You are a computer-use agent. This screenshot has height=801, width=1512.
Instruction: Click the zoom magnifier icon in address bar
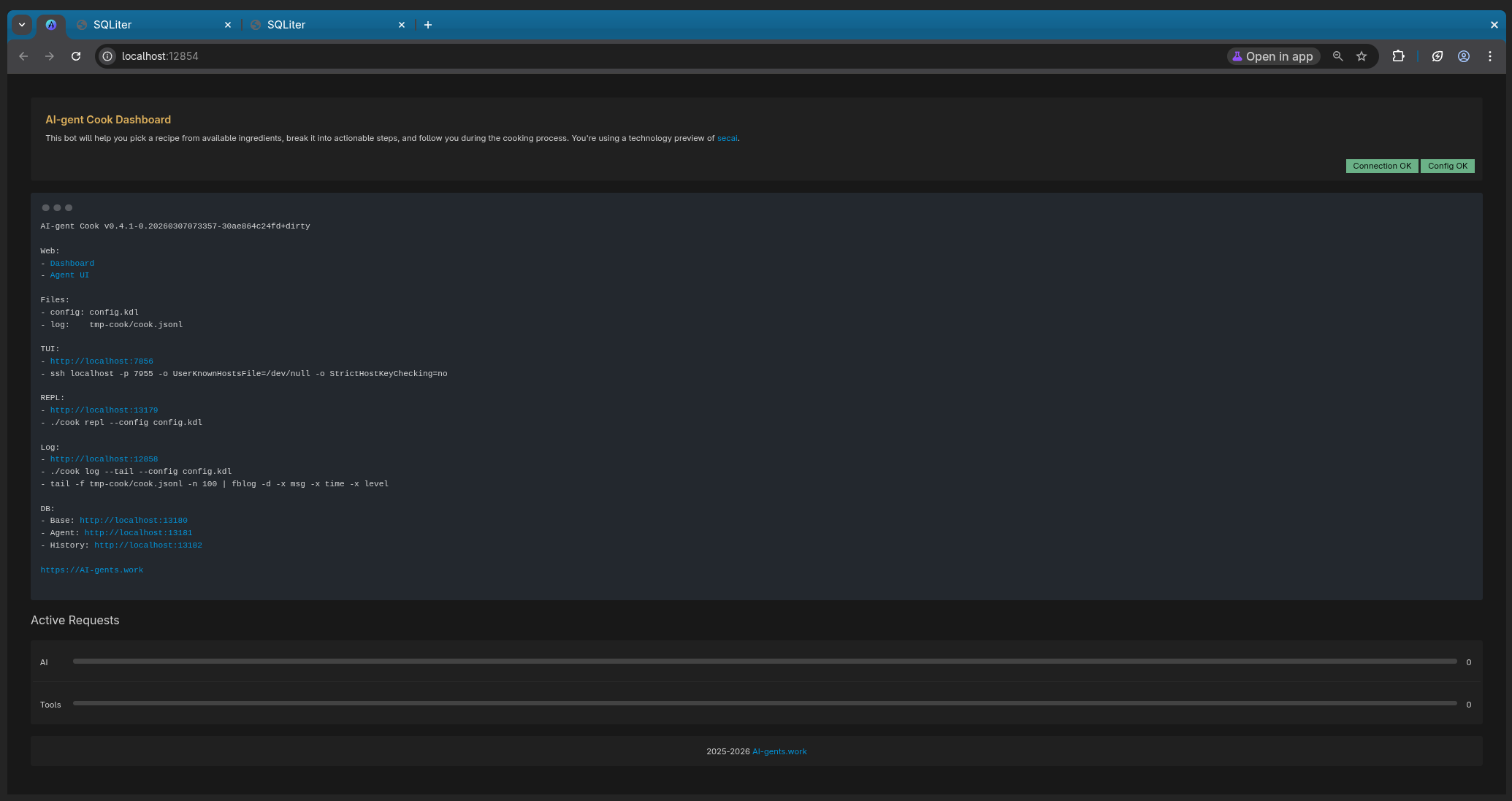click(x=1338, y=56)
